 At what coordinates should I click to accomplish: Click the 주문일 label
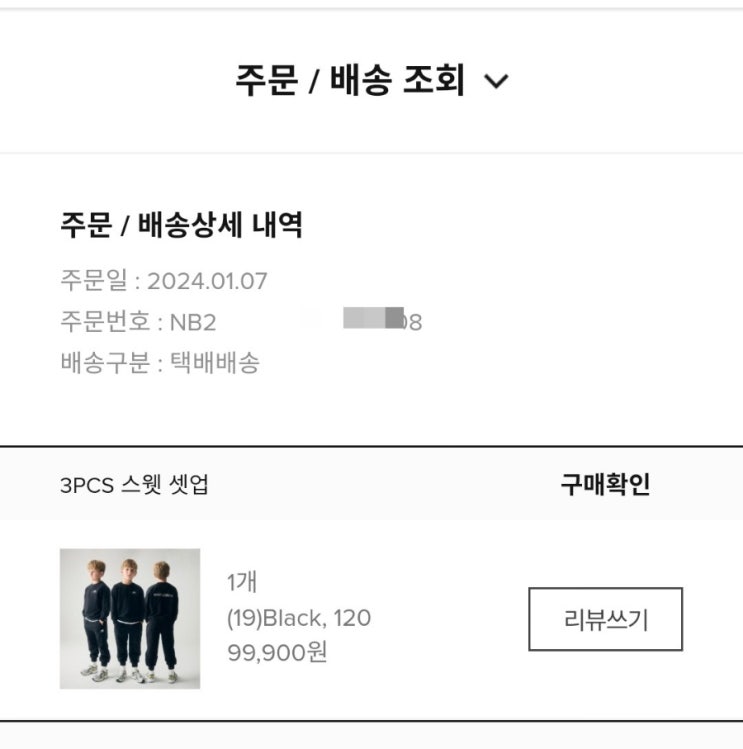(93, 281)
